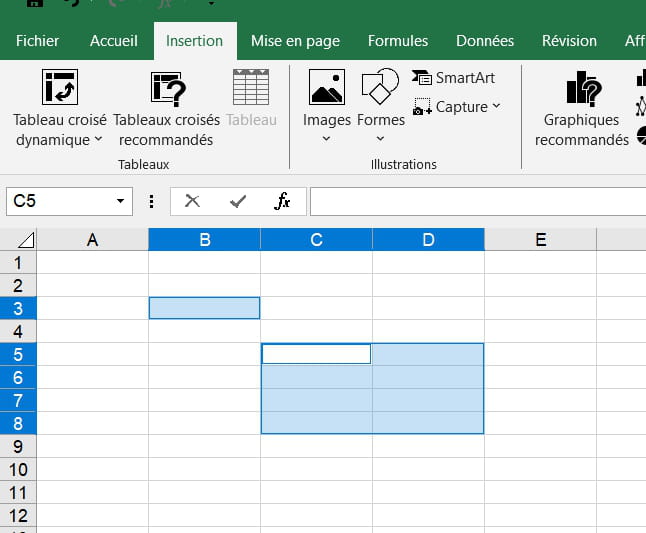Open the Fichier menu
The image size is (646, 533).
tap(38, 41)
